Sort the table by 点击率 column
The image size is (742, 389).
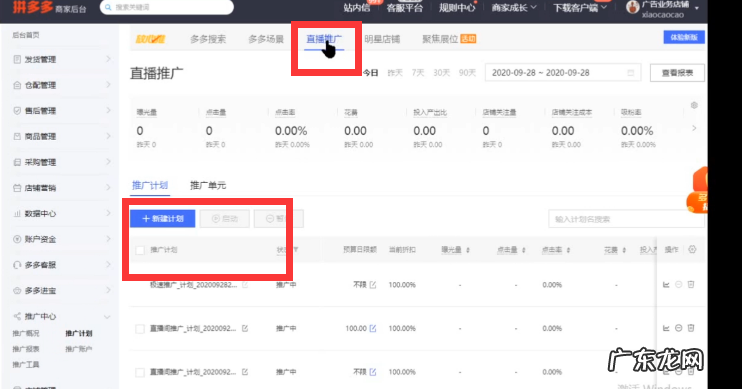pyautogui.click(x=568, y=250)
